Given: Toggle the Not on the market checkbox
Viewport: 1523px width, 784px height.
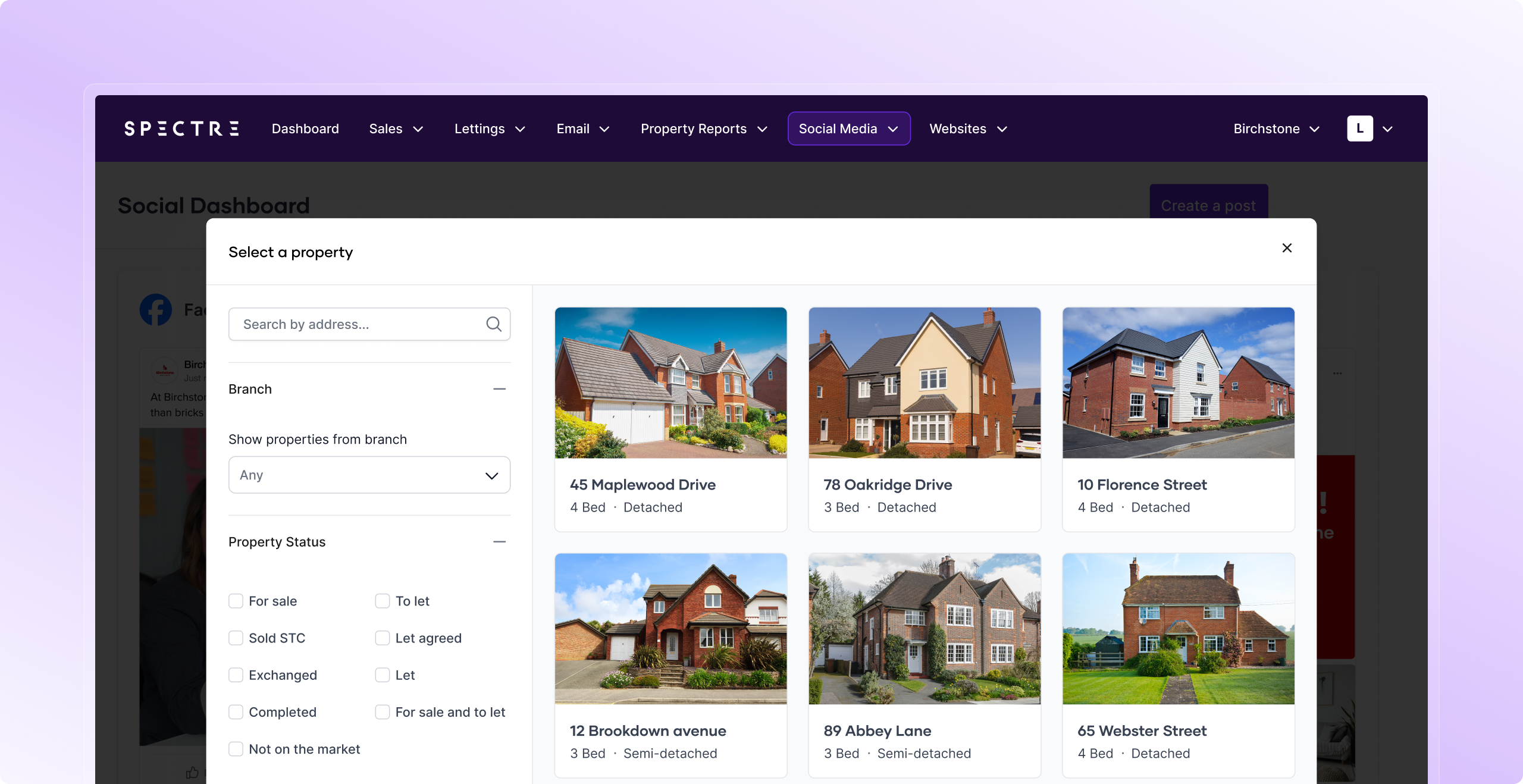Looking at the screenshot, I should pos(236,749).
